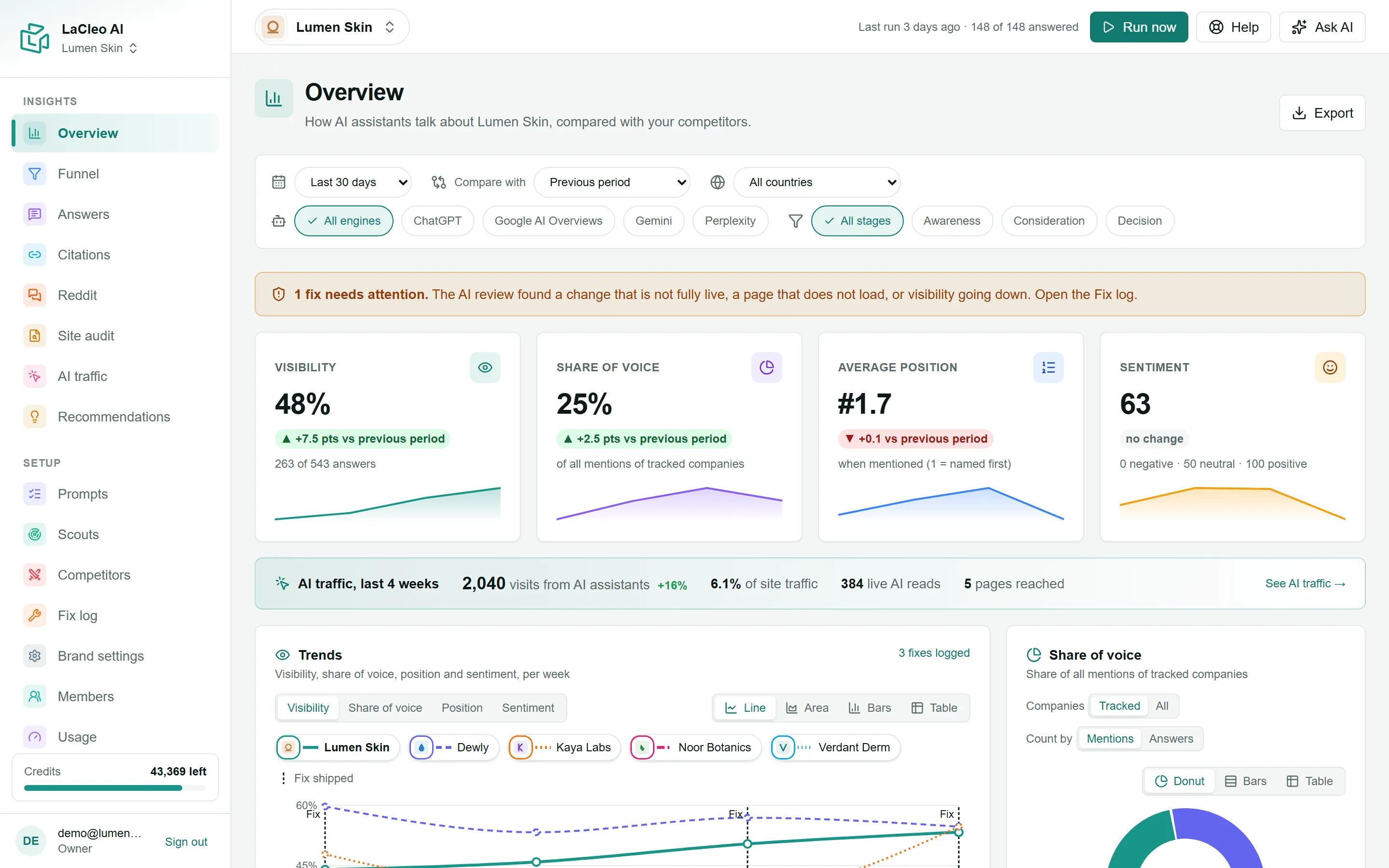Click the Visibility card eye icon
The height and width of the screenshot is (868, 1389).
pyautogui.click(x=485, y=367)
